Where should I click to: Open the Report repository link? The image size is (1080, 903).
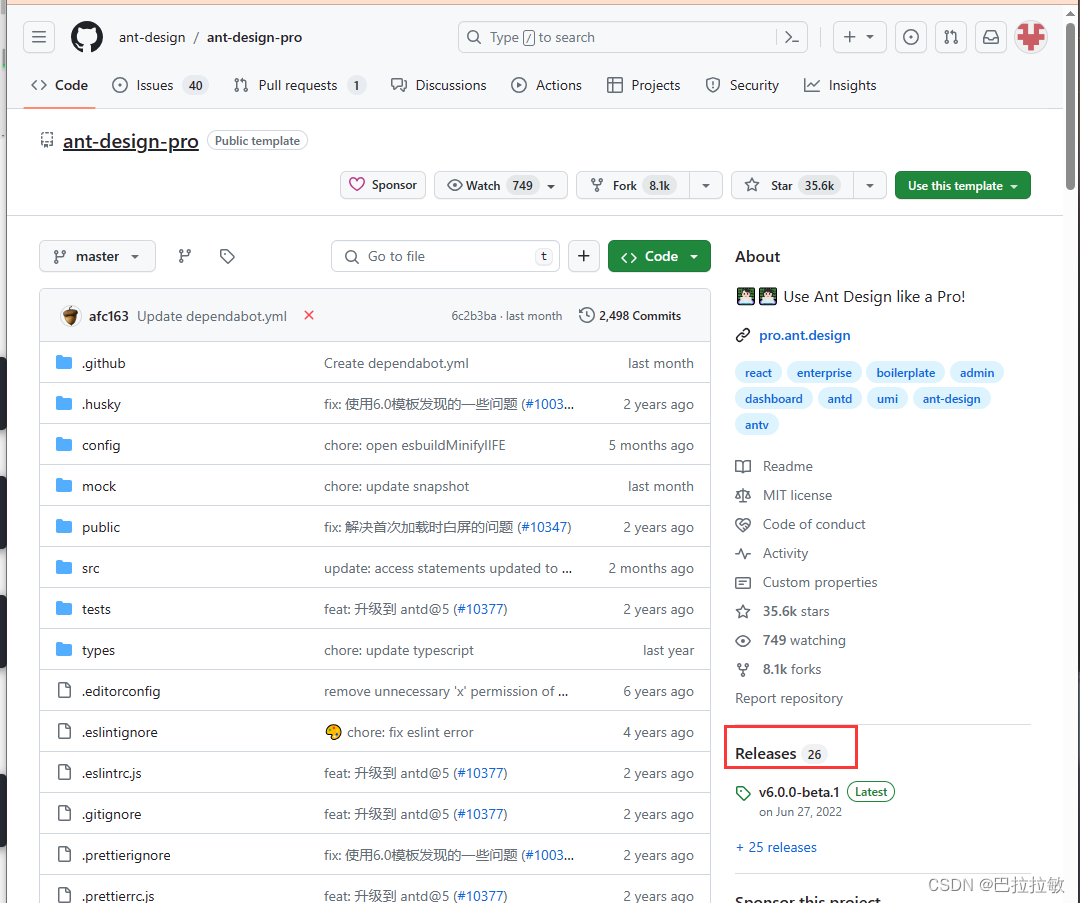tap(789, 698)
